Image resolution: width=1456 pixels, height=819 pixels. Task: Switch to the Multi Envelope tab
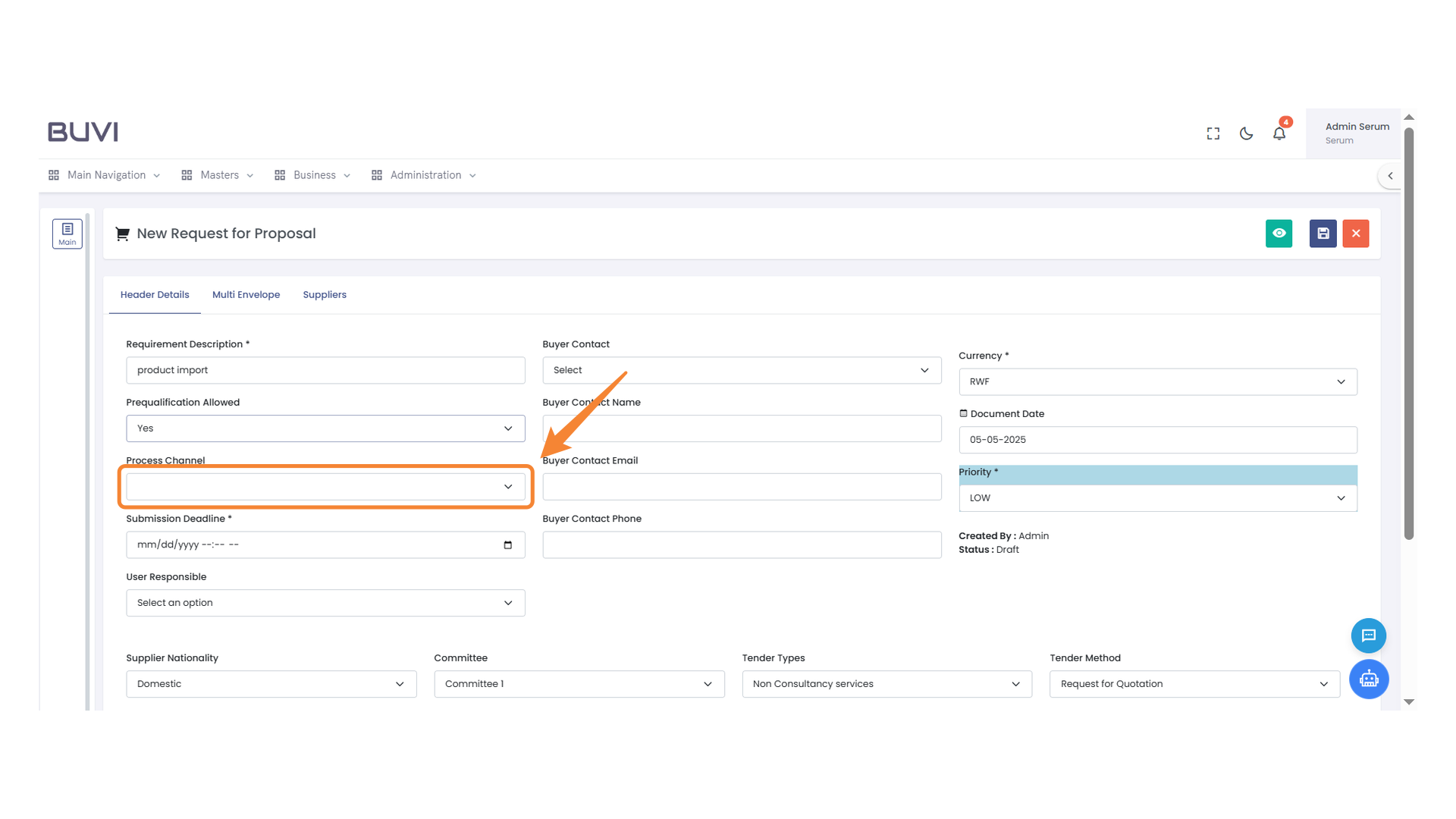pyautogui.click(x=246, y=294)
